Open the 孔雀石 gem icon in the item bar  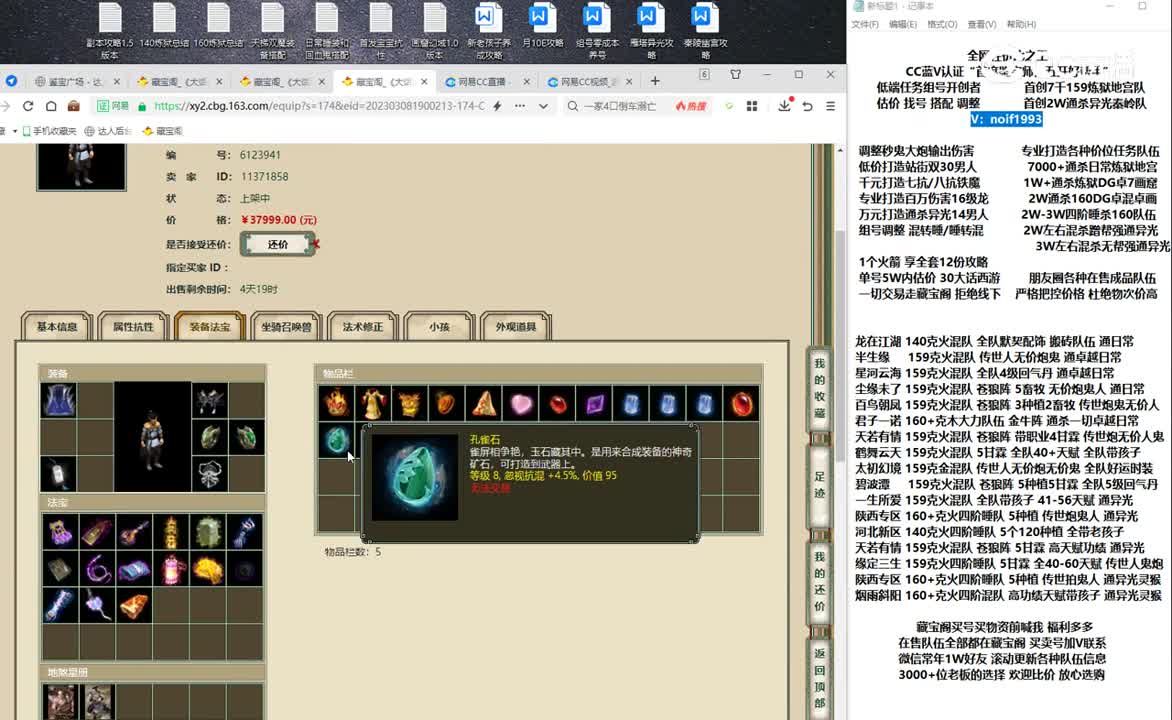pyautogui.click(x=336, y=437)
